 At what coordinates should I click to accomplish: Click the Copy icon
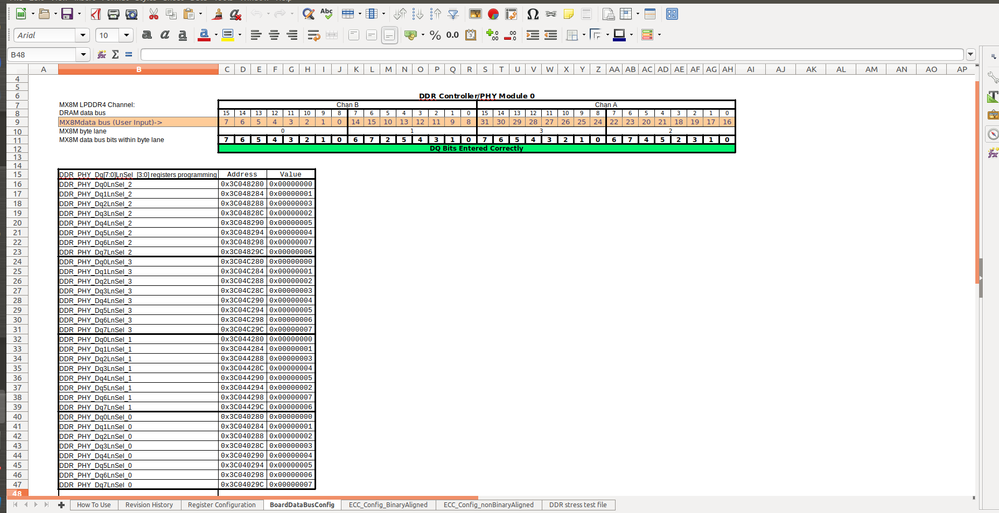170,13
